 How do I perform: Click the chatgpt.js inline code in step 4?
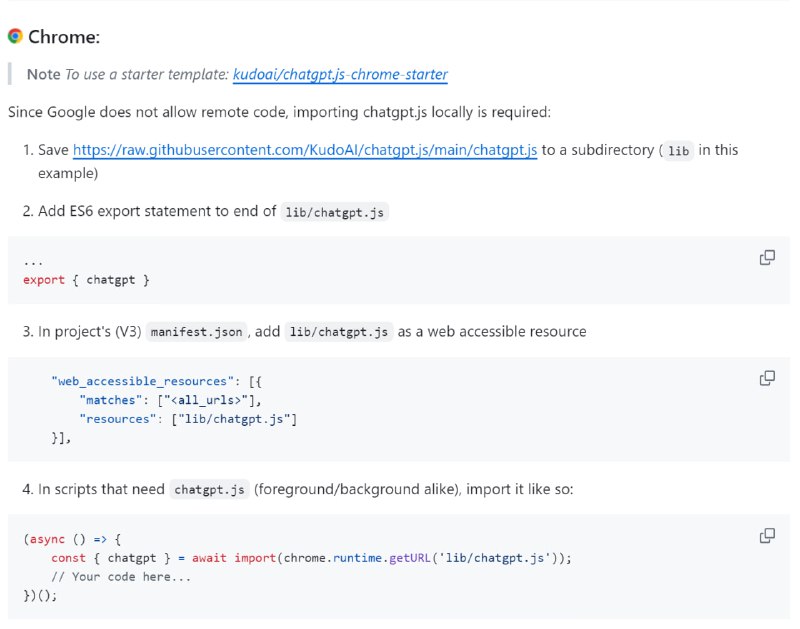pos(209,490)
